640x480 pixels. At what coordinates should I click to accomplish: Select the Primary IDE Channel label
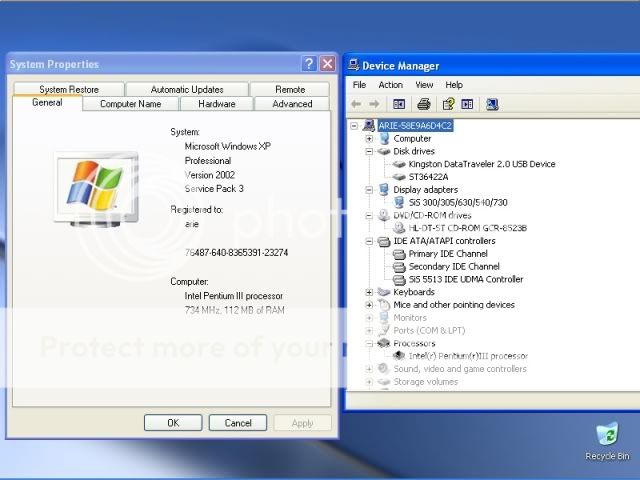click(x=448, y=254)
